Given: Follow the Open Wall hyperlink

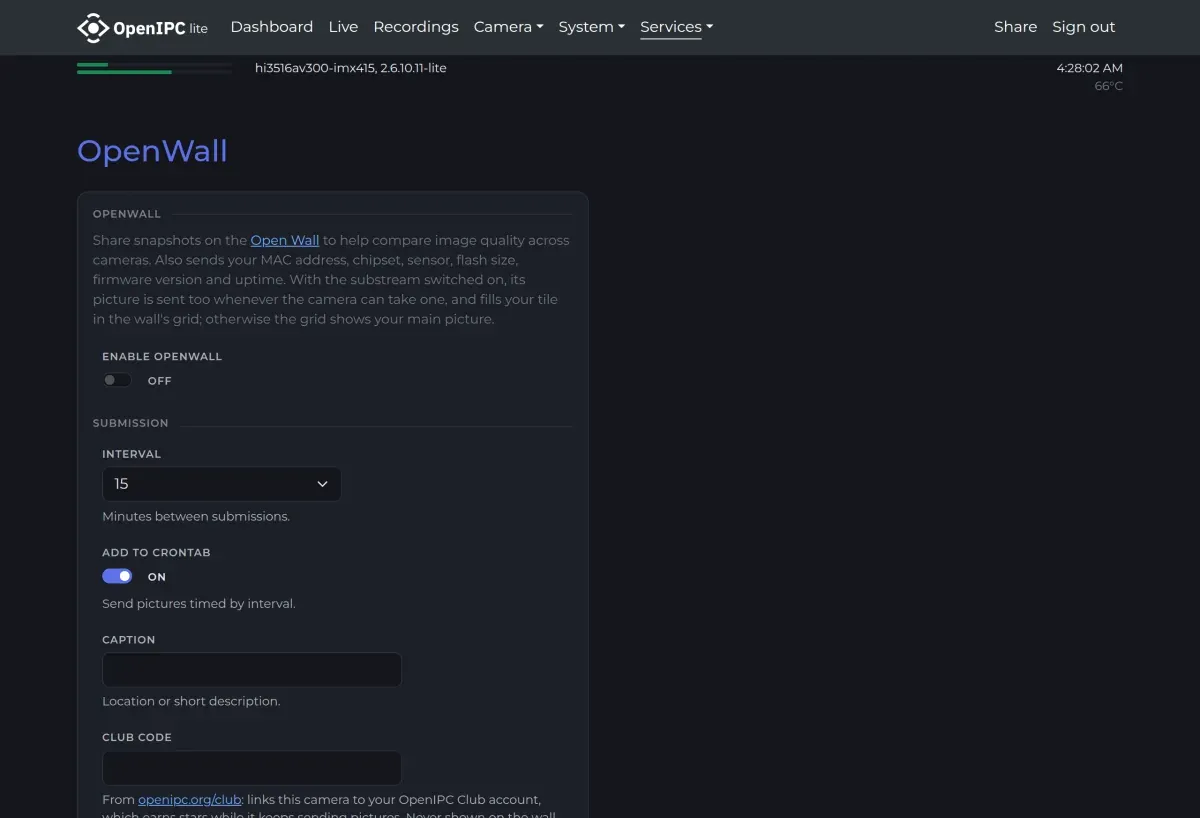Looking at the screenshot, I should [285, 240].
